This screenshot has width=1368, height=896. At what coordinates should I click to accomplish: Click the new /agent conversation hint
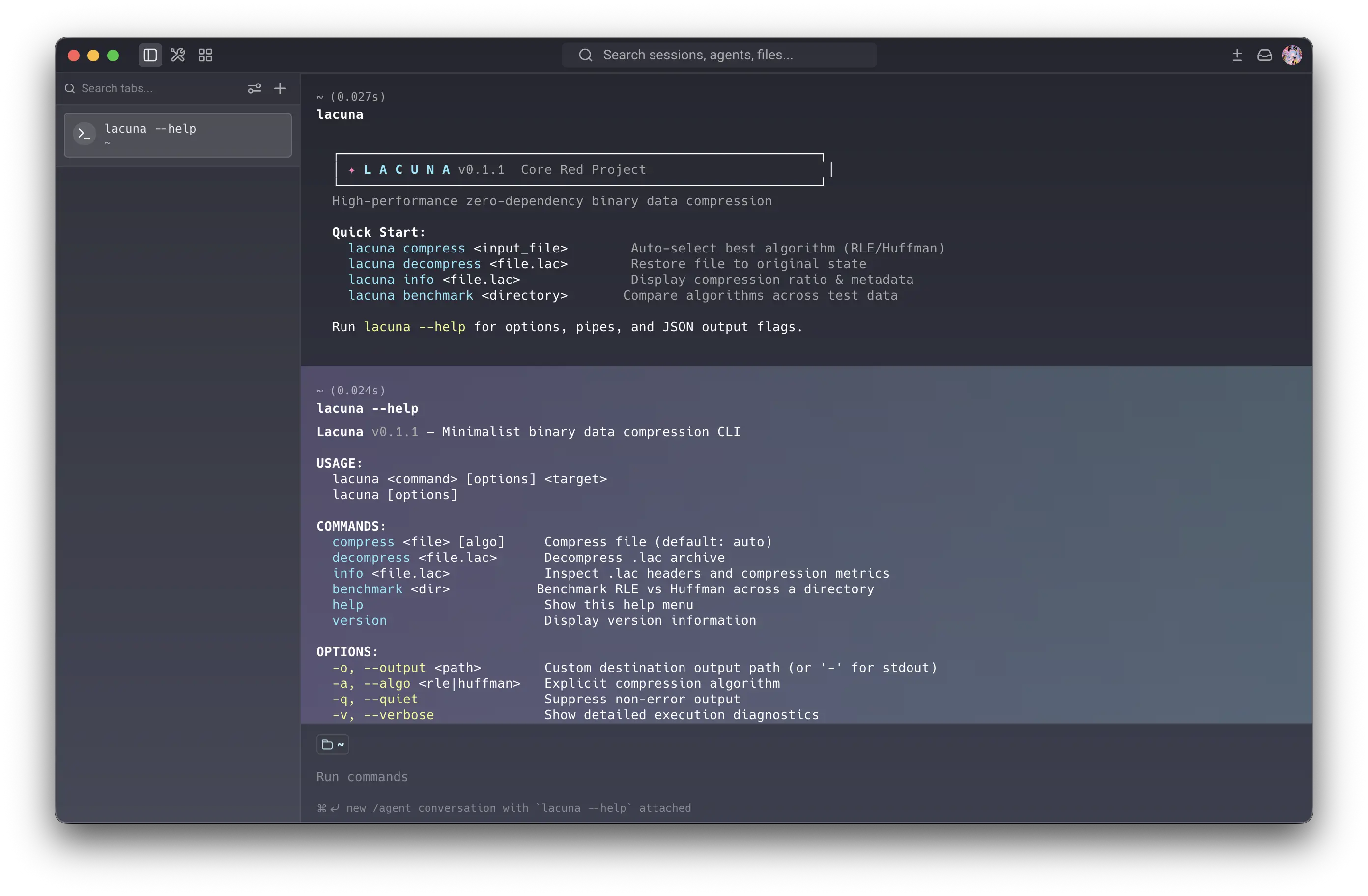click(x=504, y=808)
